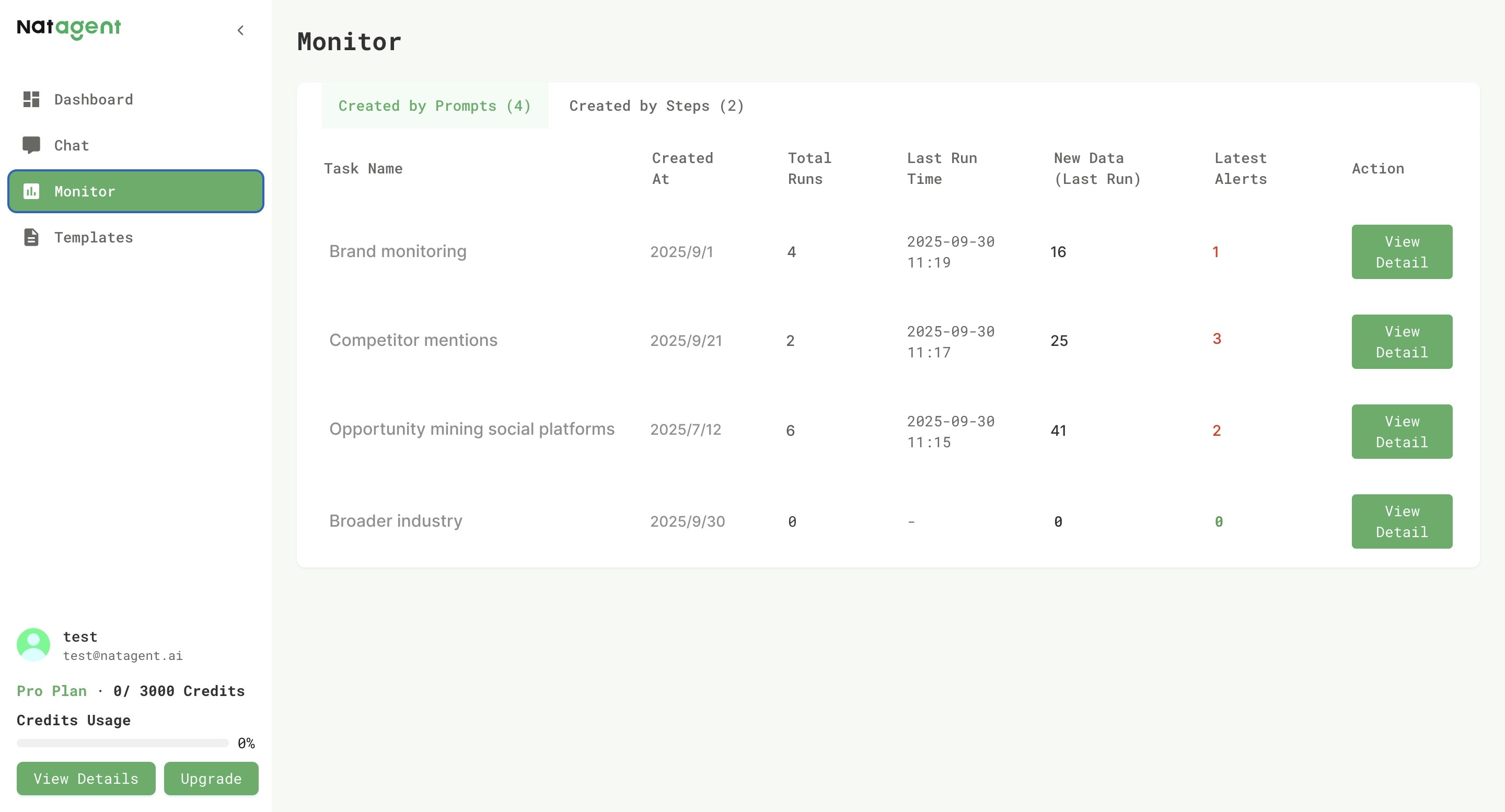This screenshot has width=1505, height=812.
Task: Select the Brand monitoring task name
Action: [x=397, y=251]
